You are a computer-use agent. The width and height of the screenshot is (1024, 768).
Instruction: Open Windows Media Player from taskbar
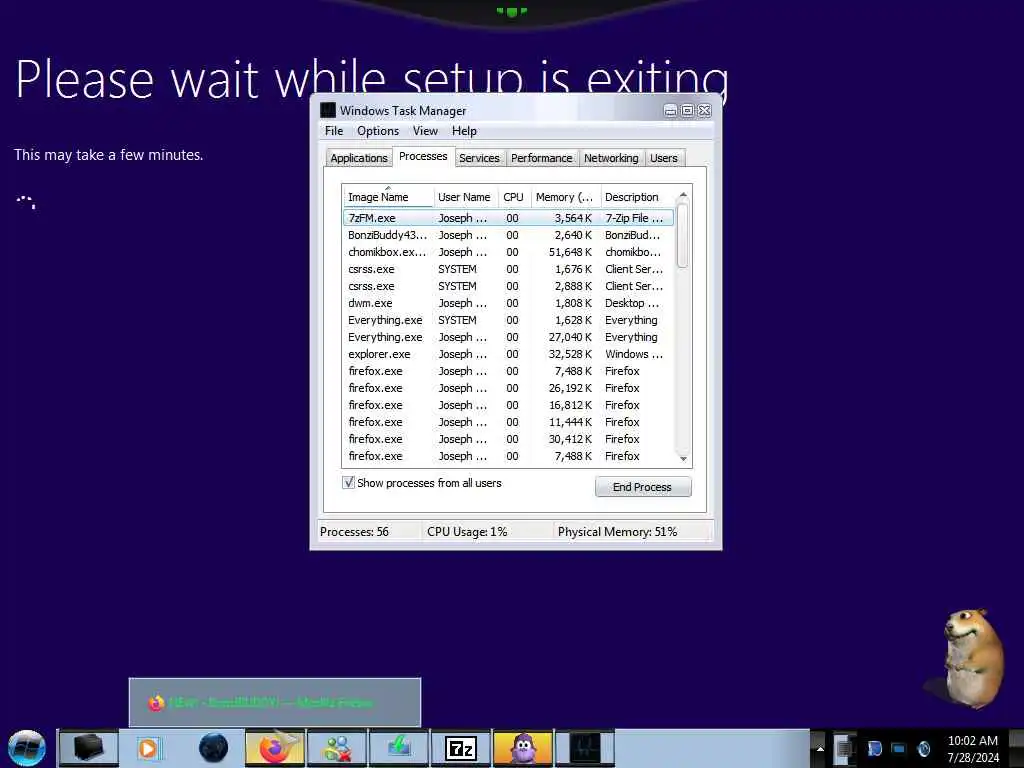coord(150,748)
